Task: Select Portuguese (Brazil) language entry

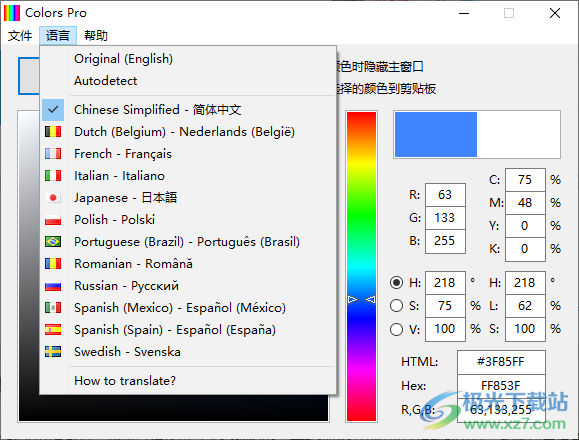Action: point(188,242)
